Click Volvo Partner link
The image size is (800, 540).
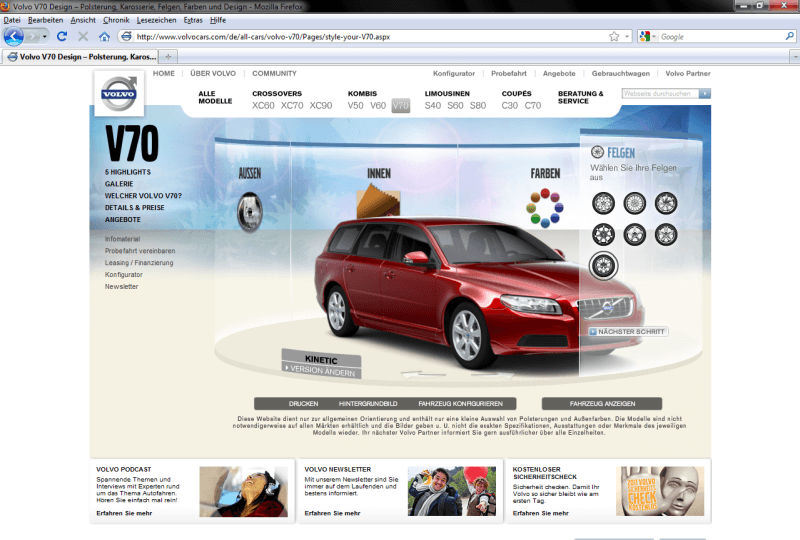click(x=688, y=73)
